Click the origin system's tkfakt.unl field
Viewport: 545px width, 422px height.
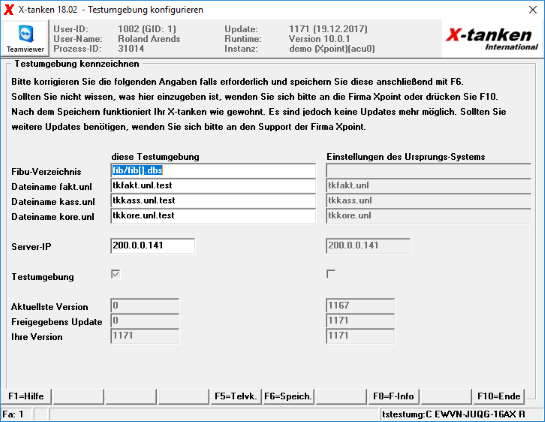pyautogui.click(x=428, y=186)
